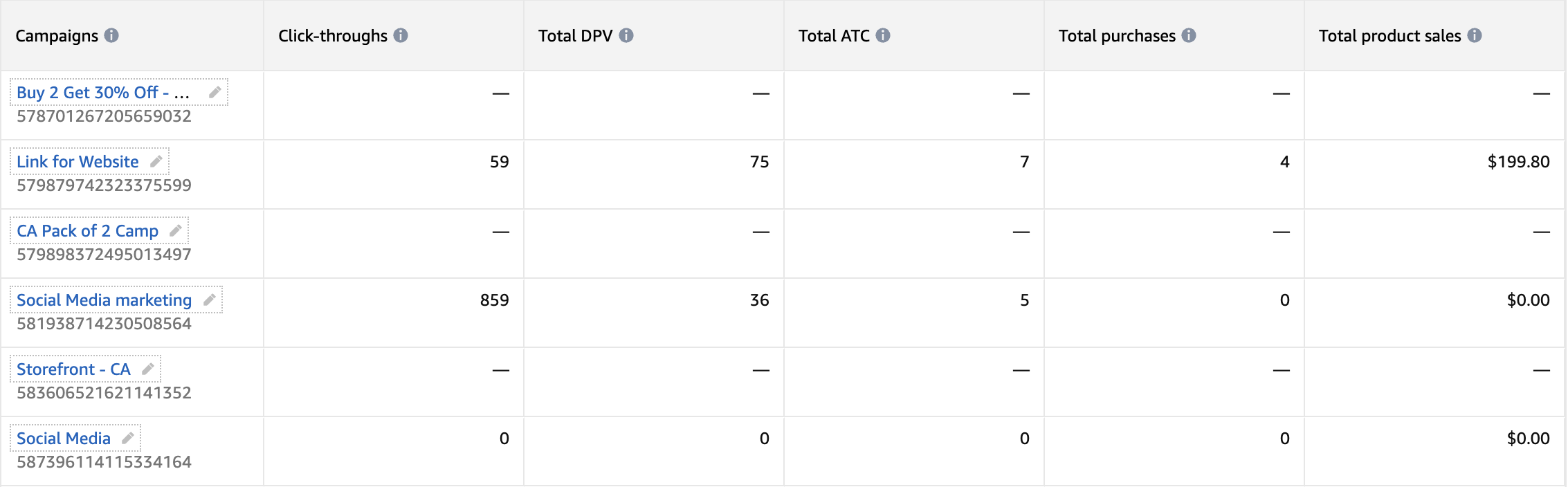Click pencil icon next to Link for Website
Viewport: 1568px width, 487px height.
(x=156, y=161)
